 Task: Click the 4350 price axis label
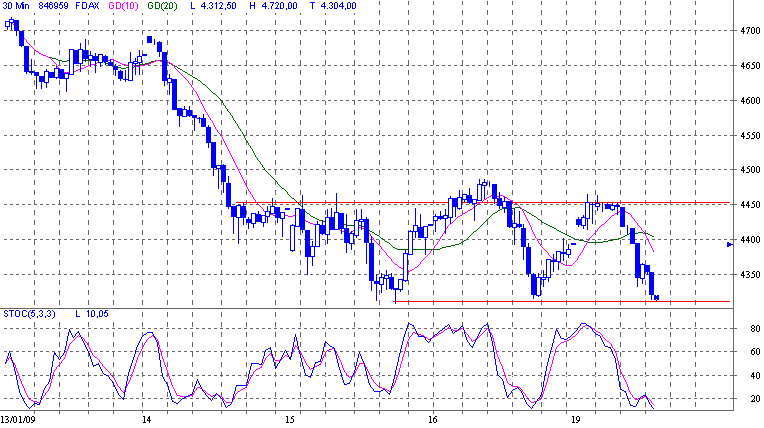(x=750, y=274)
